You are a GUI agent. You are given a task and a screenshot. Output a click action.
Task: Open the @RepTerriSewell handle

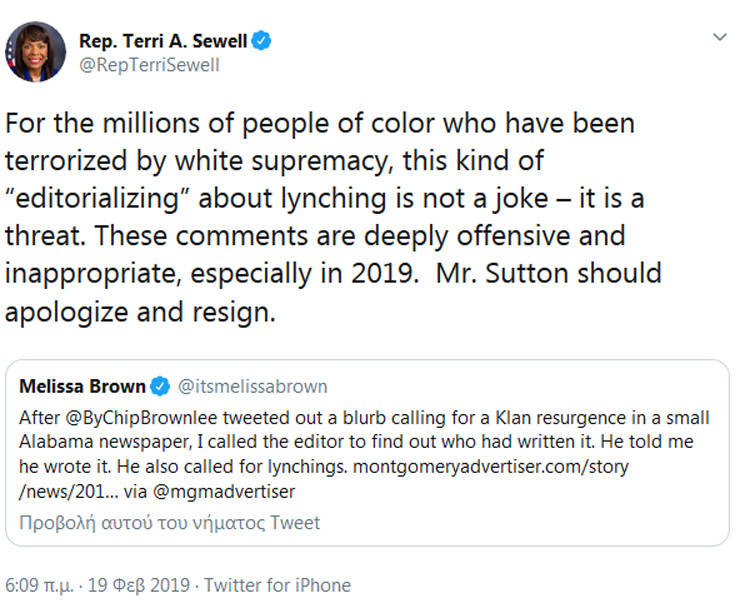[x=149, y=65]
